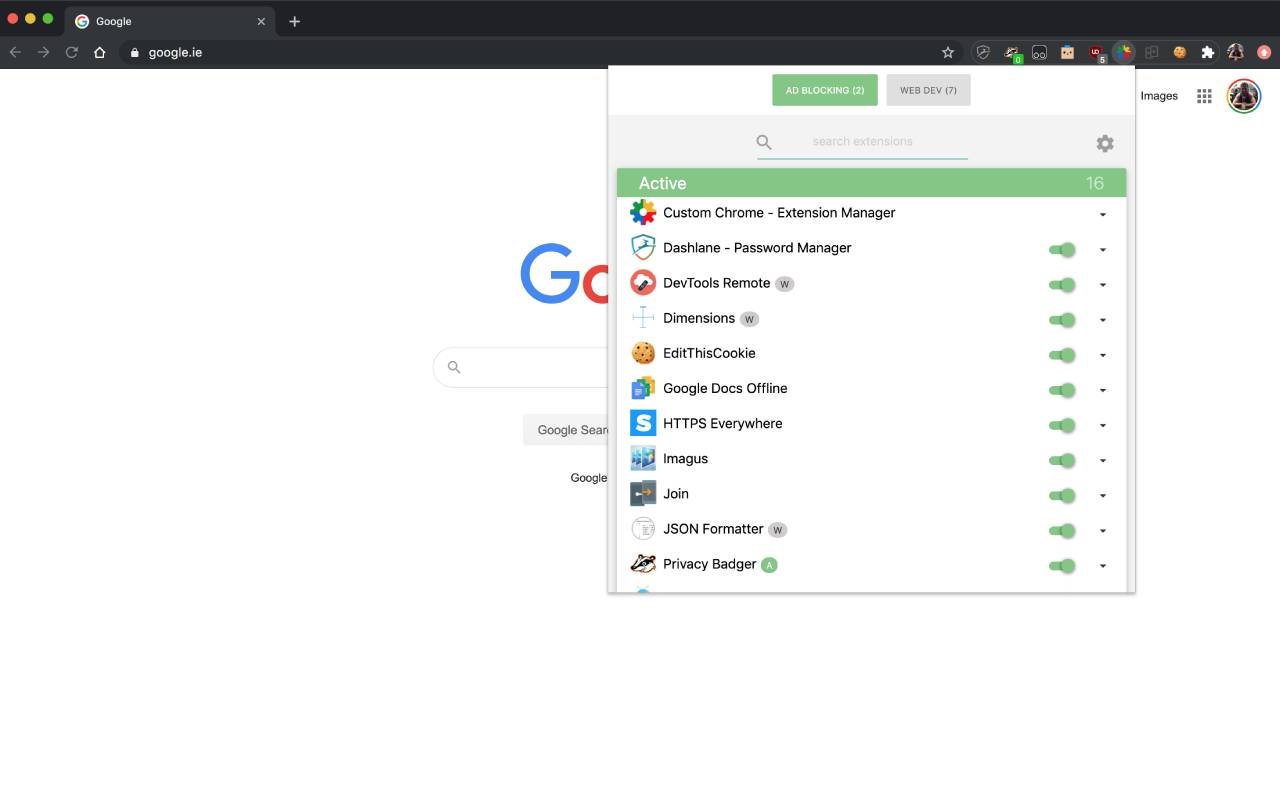Open the Privacy Badger toolbar extension
This screenshot has width=1280, height=800.
click(1012, 52)
